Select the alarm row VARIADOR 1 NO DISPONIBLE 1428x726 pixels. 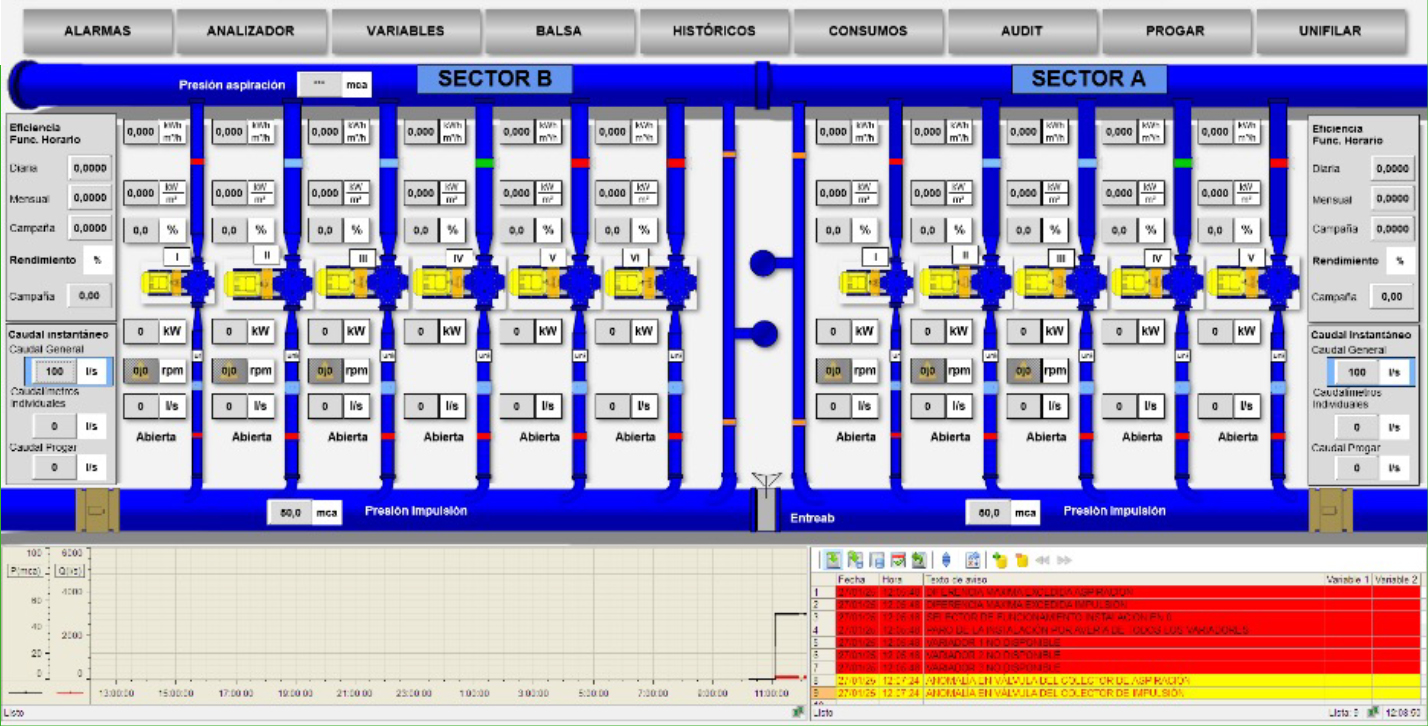coord(1000,642)
